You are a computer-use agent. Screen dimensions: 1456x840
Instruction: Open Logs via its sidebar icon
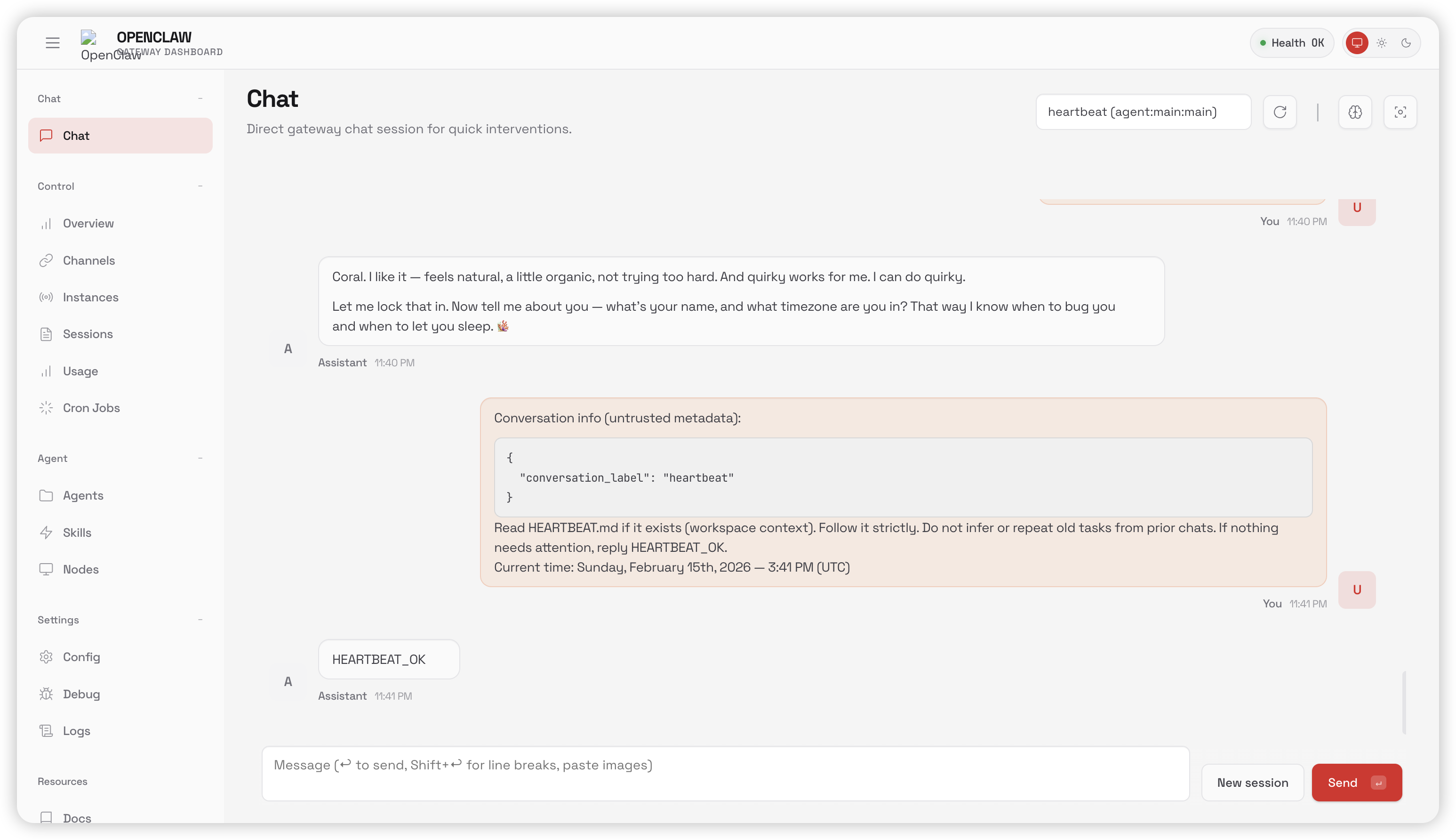tap(47, 730)
